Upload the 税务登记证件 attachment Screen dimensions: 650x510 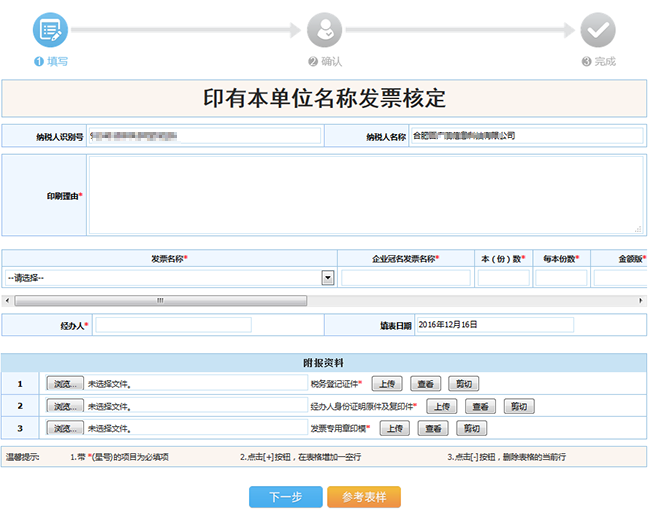coord(389,383)
